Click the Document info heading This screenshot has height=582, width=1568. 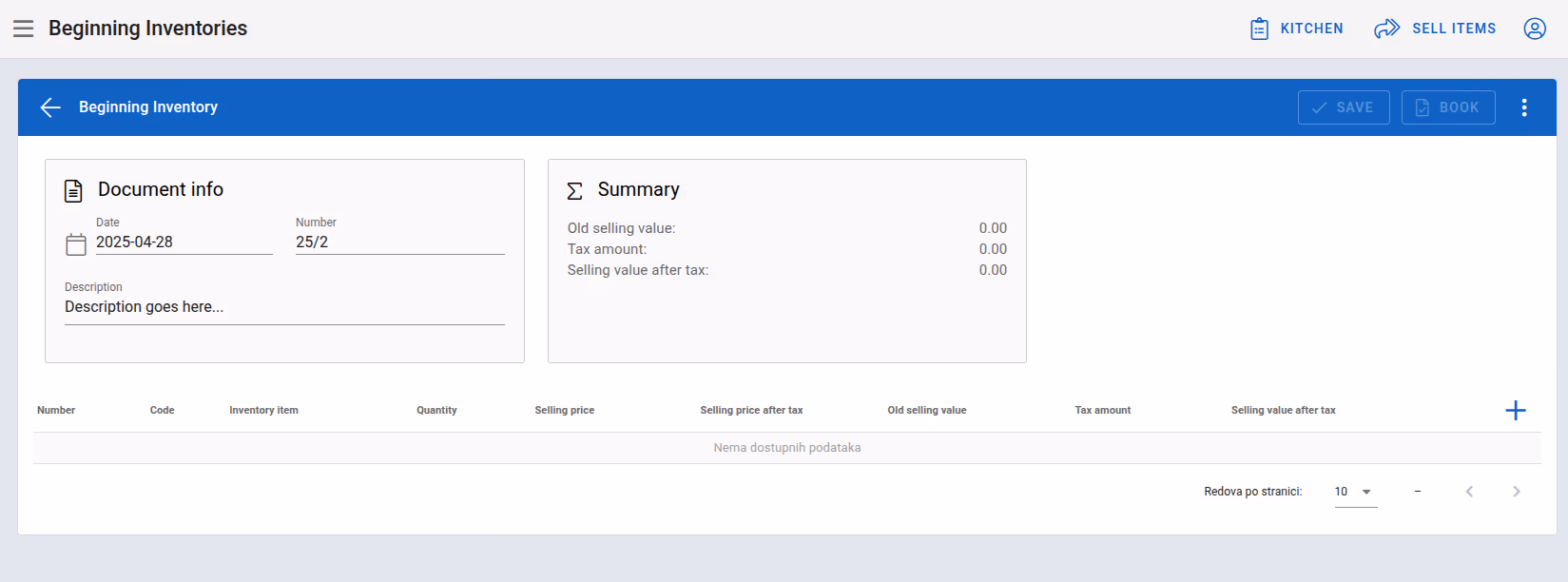tap(161, 189)
